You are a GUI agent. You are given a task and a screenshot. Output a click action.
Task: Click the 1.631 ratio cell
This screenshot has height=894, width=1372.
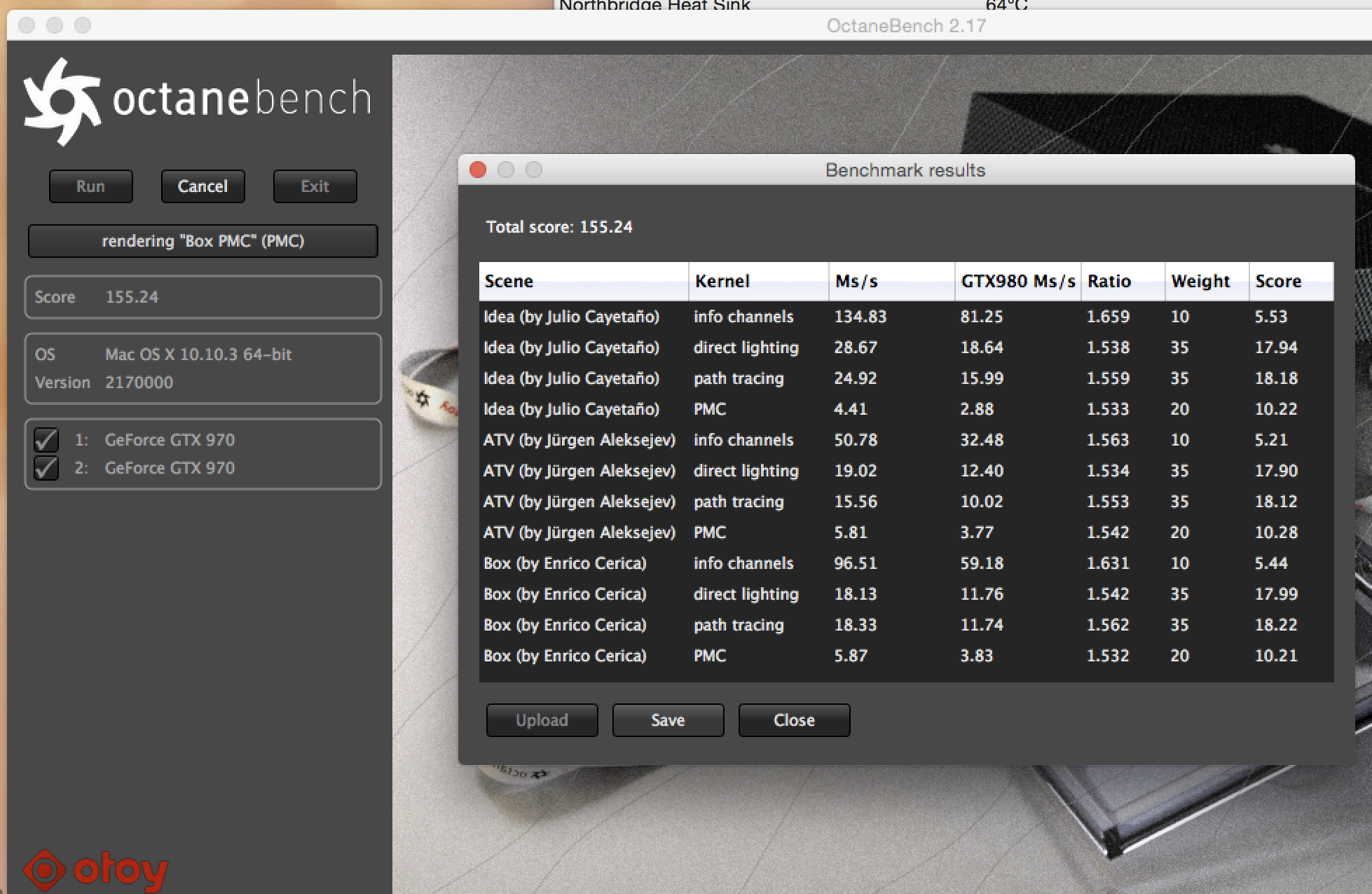pos(1108,563)
